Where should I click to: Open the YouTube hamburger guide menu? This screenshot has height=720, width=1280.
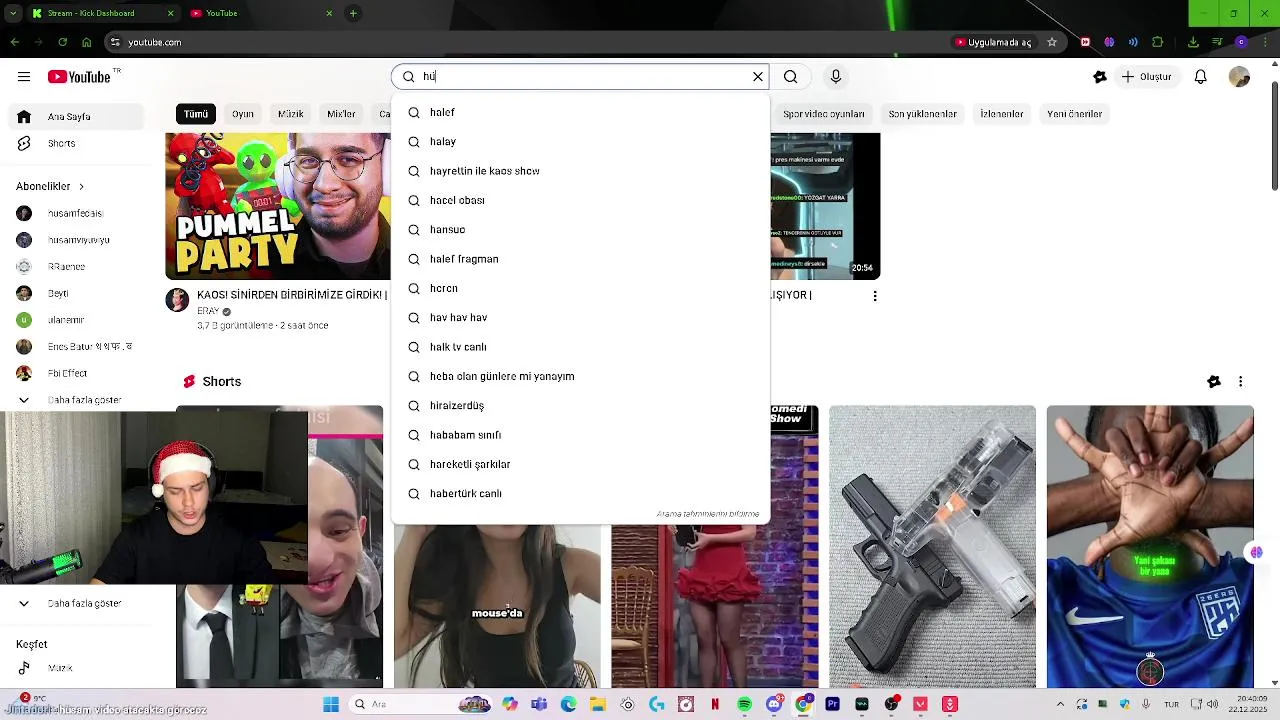tap(24, 77)
